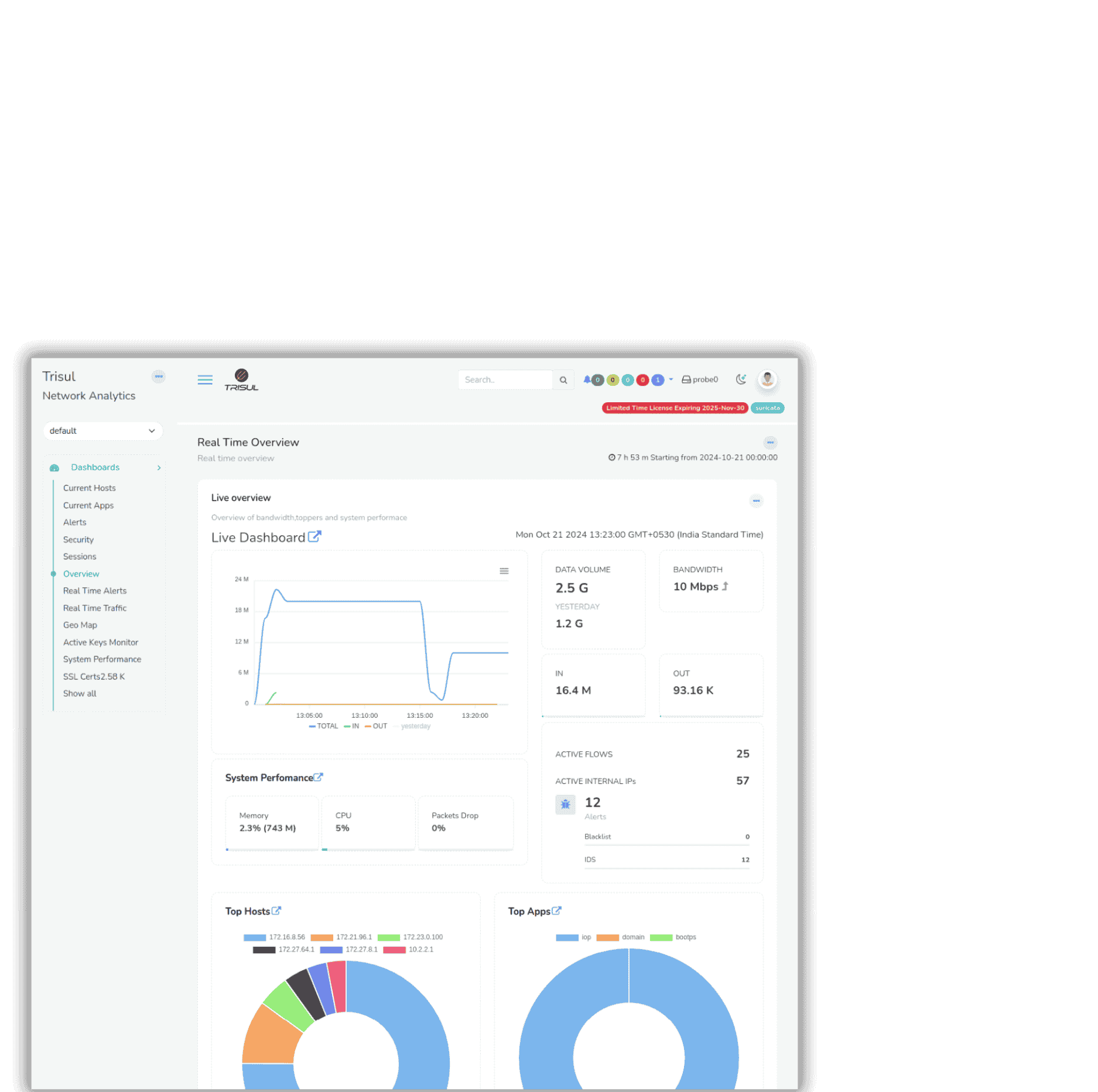This screenshot has height=1092, width=1098.
Task: Click the bug icon next to Alerts count
Action: pyautogui.click(x=565, y=805)
